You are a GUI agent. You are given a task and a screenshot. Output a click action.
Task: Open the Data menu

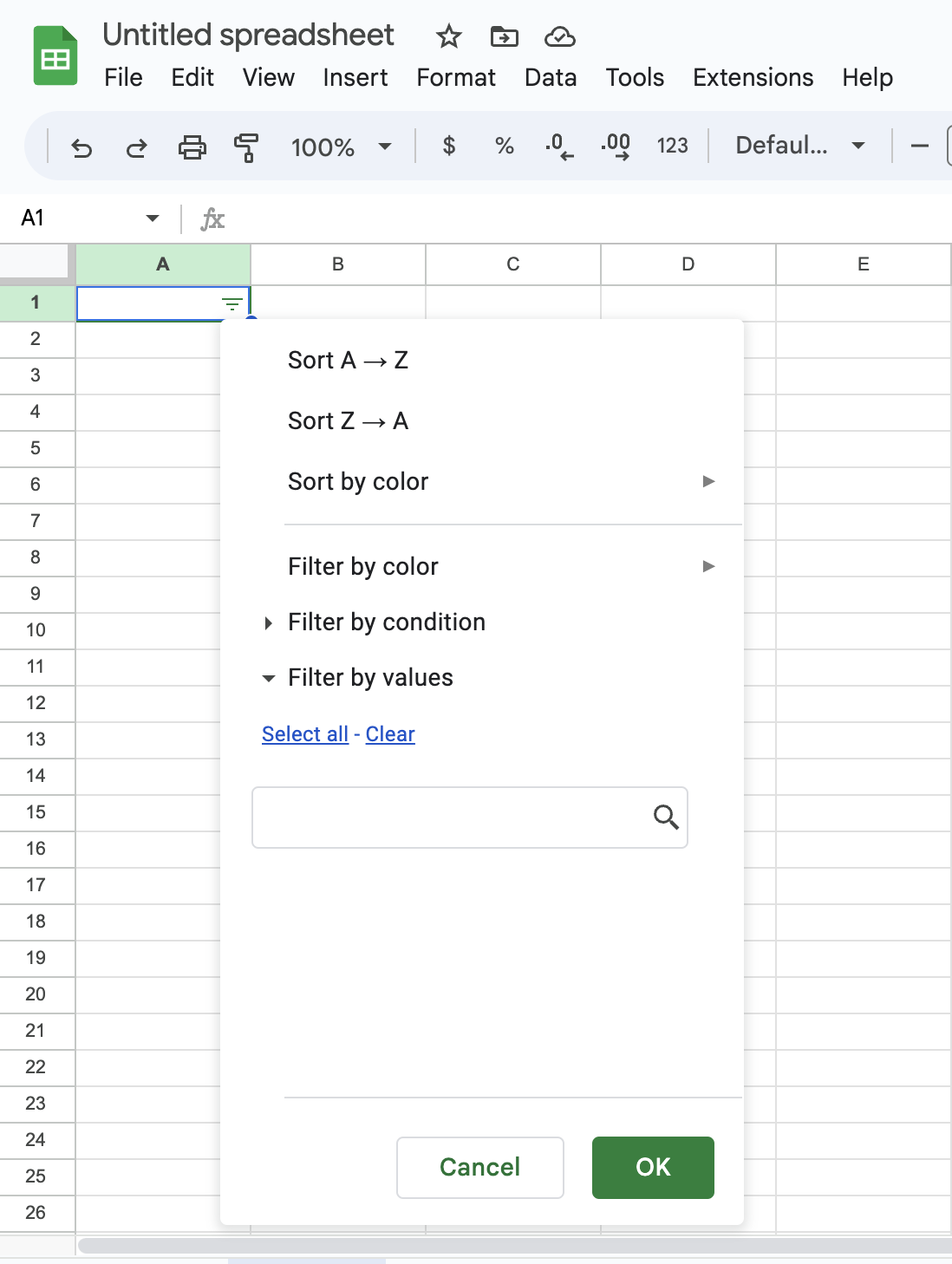(x=550, y=78)
